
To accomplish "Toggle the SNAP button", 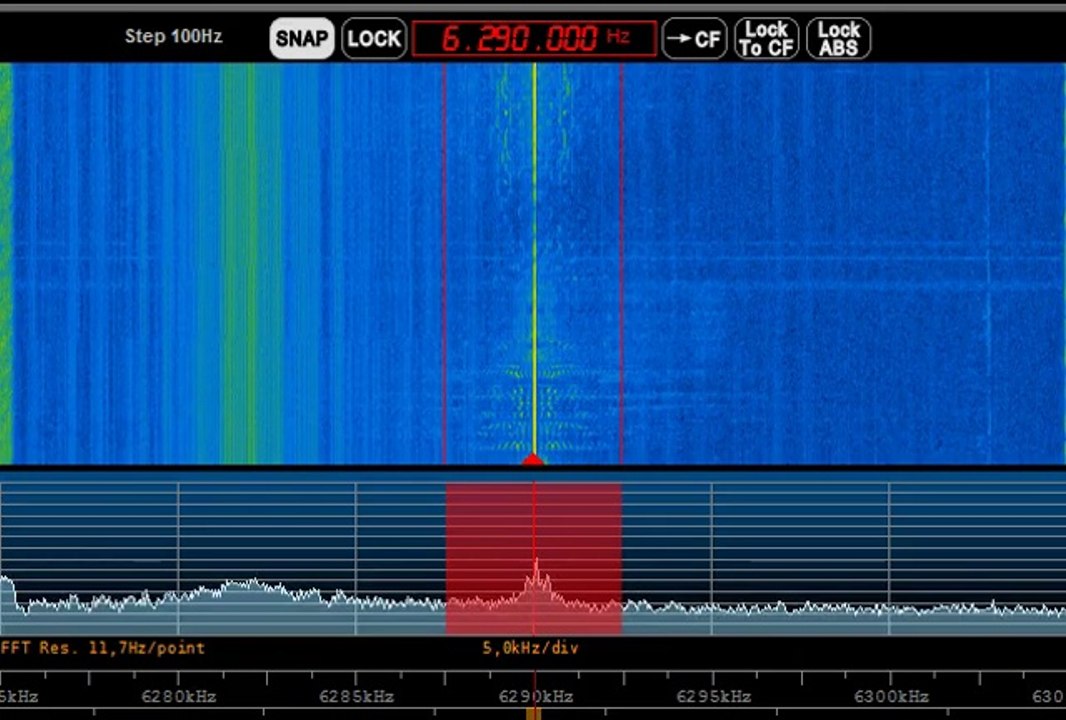I will 302,38.
